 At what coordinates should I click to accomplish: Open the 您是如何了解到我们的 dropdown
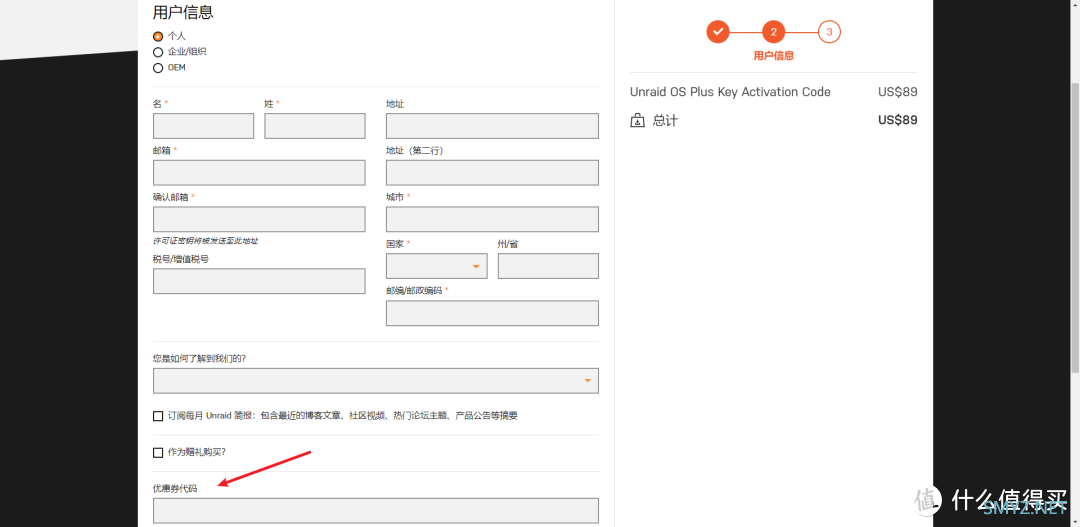pyautogui.click(x=376, y=380)
